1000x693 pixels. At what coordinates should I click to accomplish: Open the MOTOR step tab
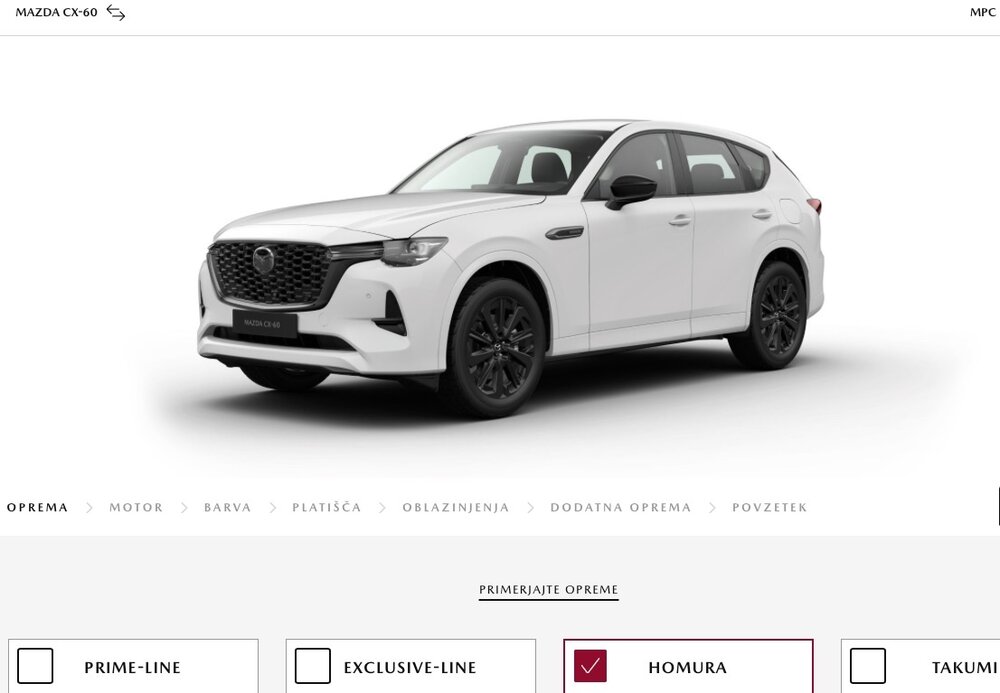(x=136, y=507)
